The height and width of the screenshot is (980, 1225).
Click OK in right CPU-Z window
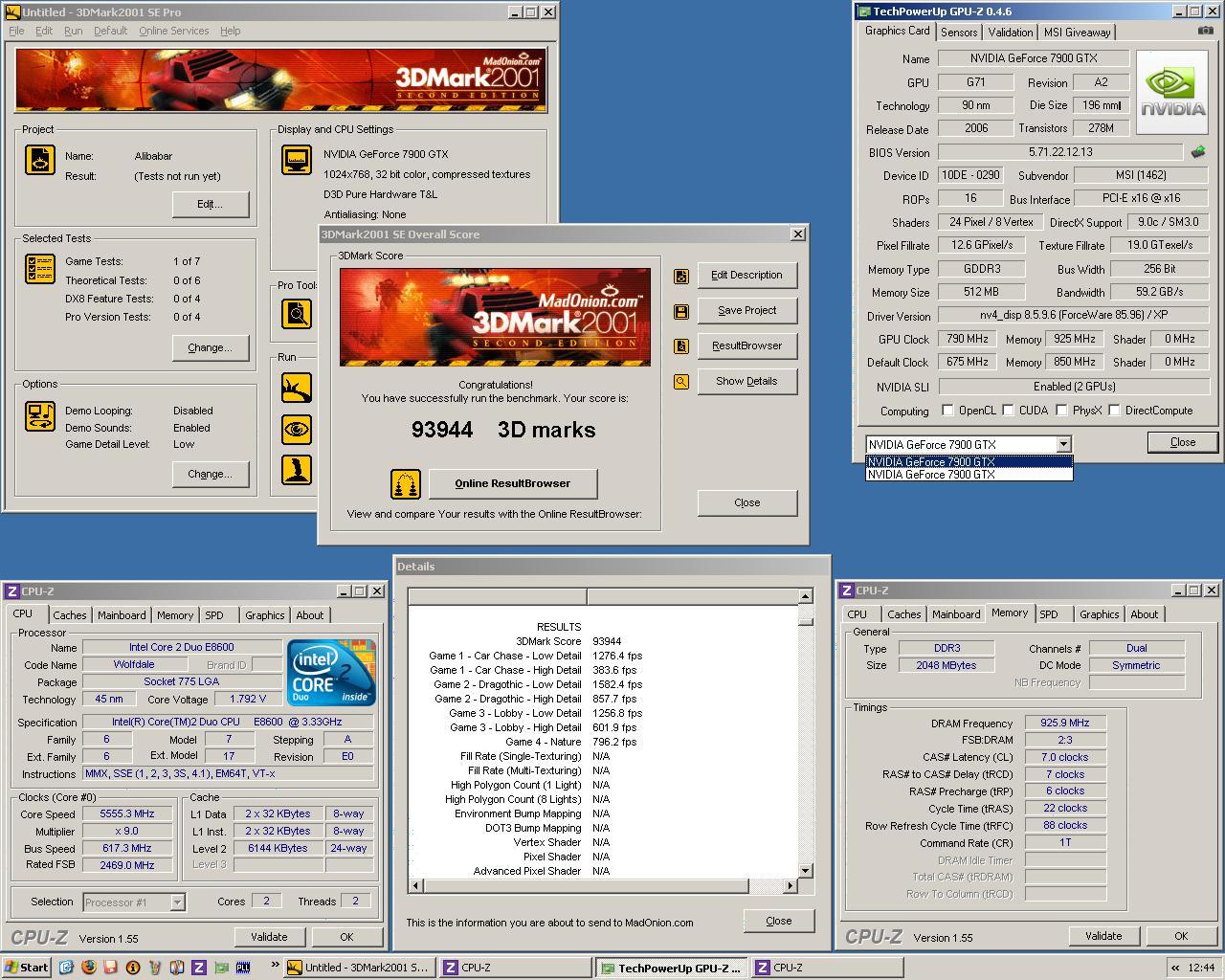pyautogui.click(x=1181, y=936)
